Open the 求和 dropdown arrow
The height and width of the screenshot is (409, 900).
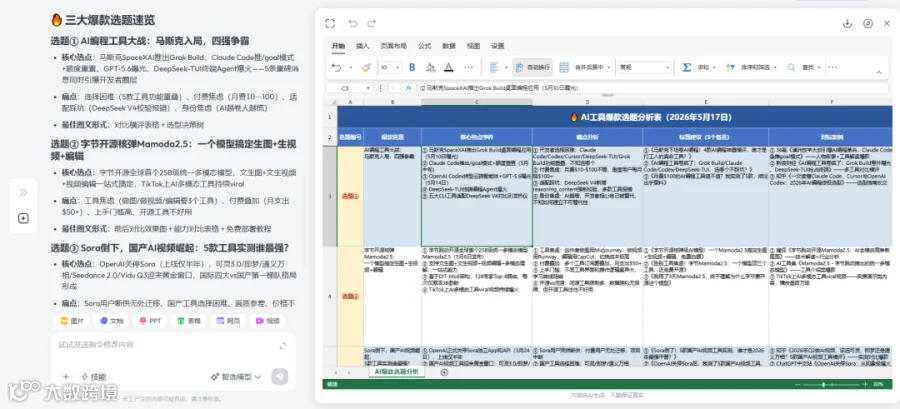pos(714,68)
